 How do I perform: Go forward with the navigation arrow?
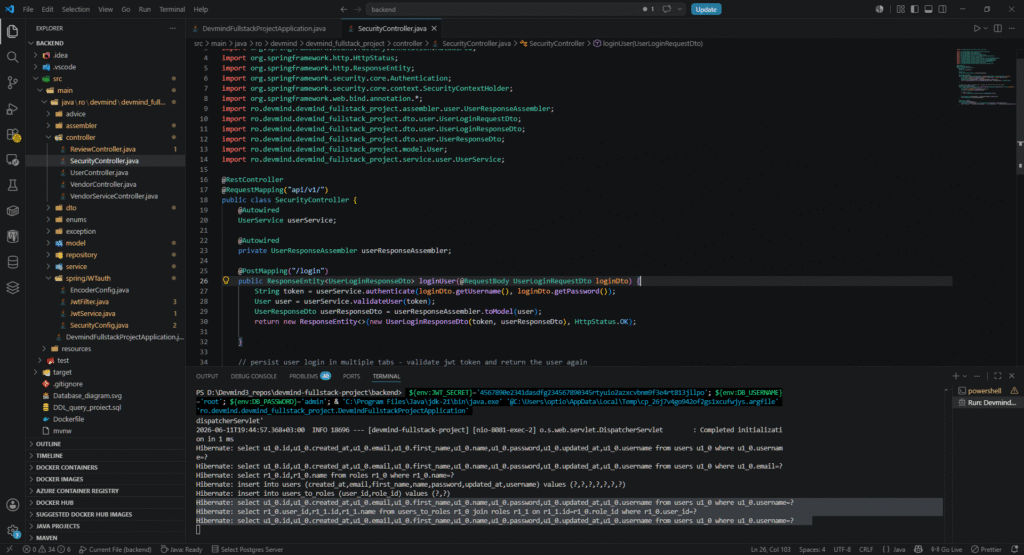(x=358, y=9)
